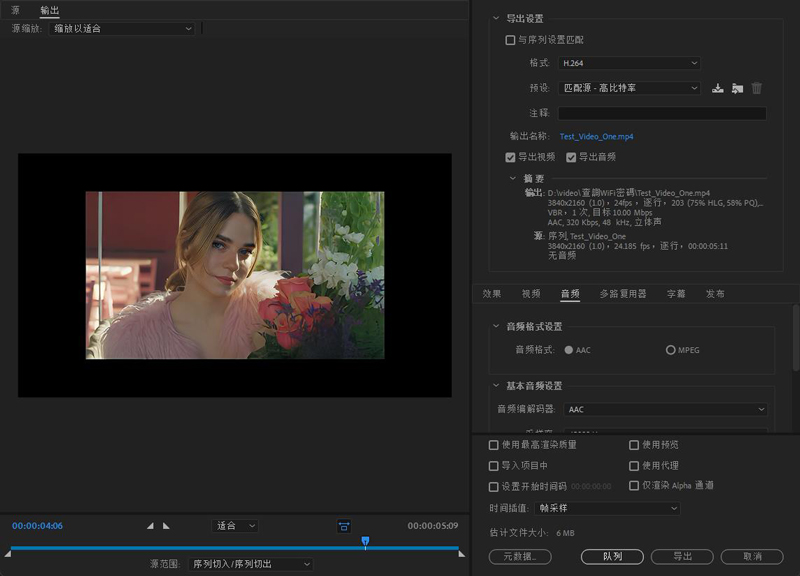Screen dimensions: 800x576
Task: Enable 使用最高渲染质量 checkbox
Action: [493, 445]
